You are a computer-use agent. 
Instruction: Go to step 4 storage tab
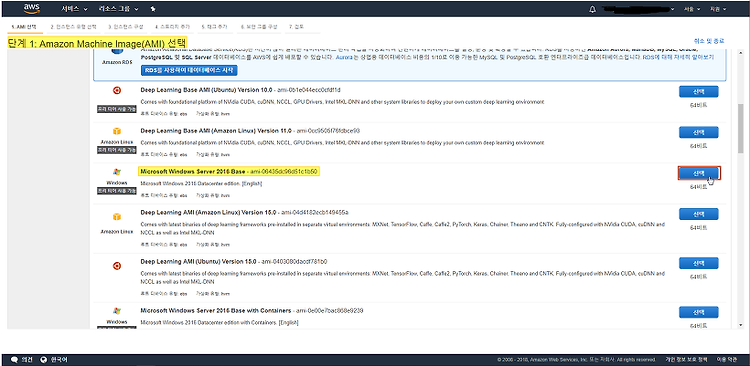tap(171, 27)
